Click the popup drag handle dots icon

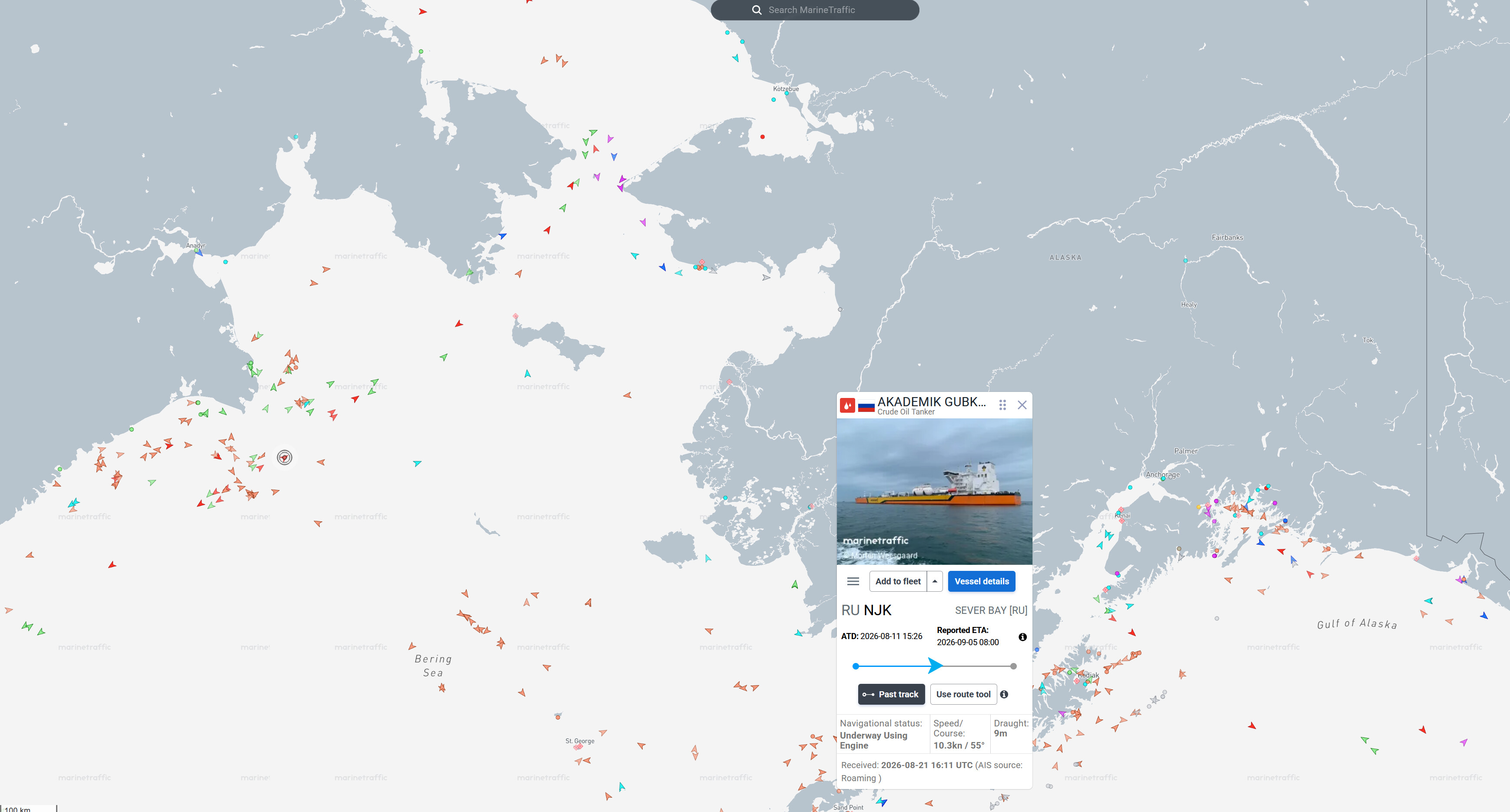coord(1002,405)
